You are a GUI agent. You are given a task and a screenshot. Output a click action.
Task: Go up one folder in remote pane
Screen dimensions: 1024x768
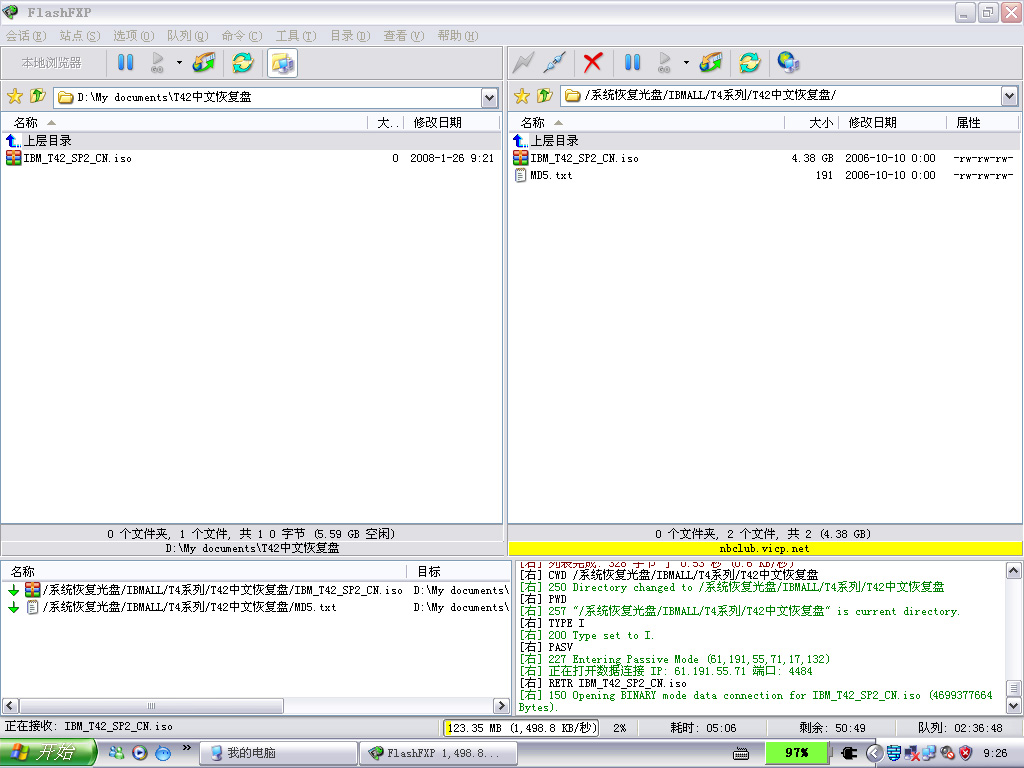(544, 97)
